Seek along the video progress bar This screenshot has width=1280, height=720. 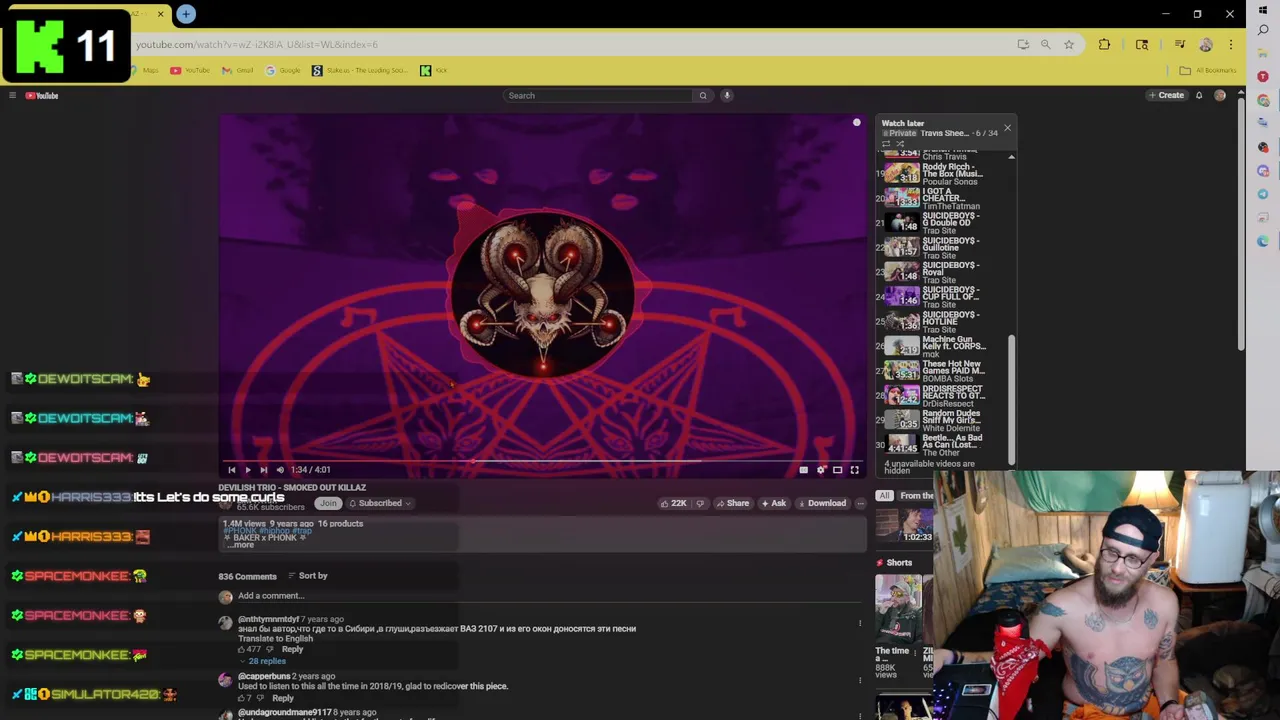[x=543, y=461]
